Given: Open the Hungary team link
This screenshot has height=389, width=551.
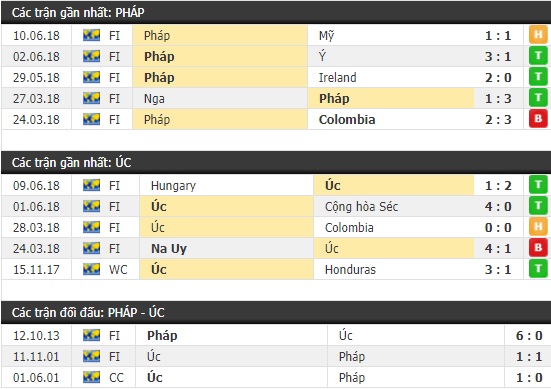Looking at the screenshot, I should tap(173, 186).
